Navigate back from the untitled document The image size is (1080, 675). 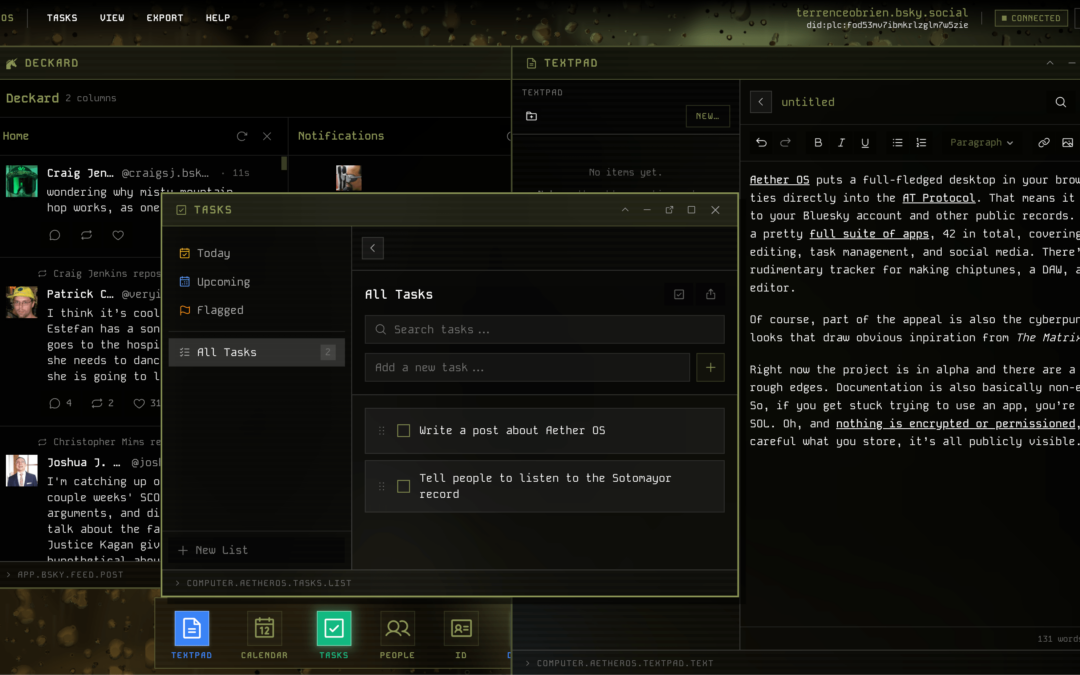coord(760,101)
